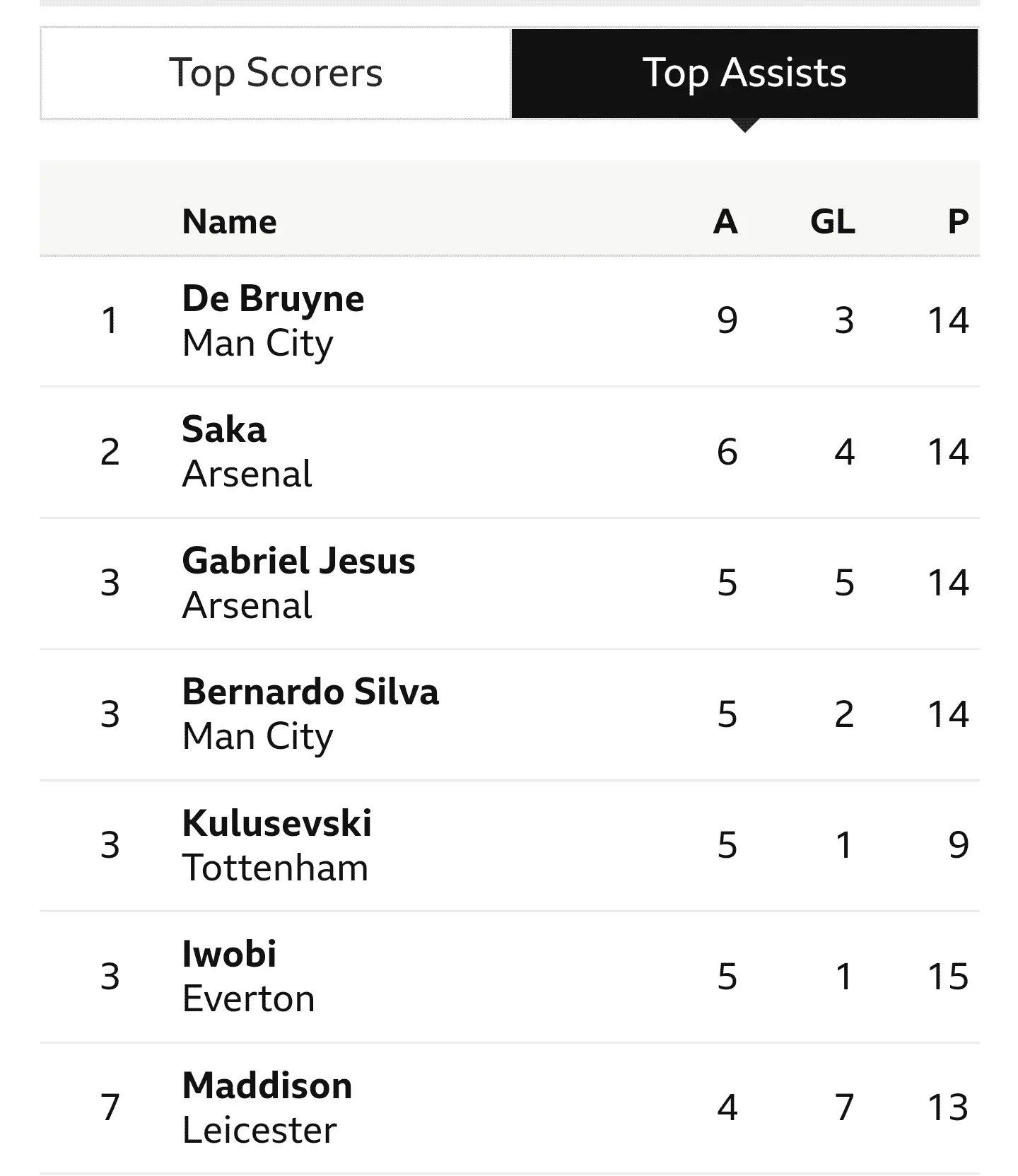
Task: Open Maddison player entry
Action: click(267, 1085)
